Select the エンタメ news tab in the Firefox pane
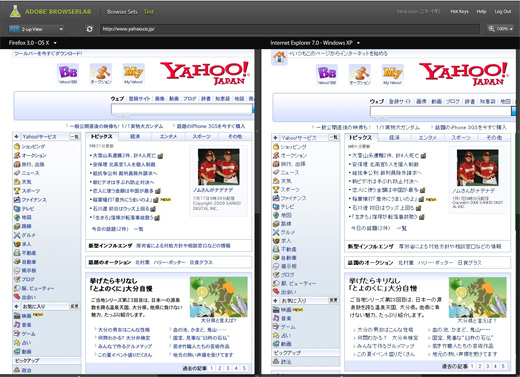 (168, 137)
